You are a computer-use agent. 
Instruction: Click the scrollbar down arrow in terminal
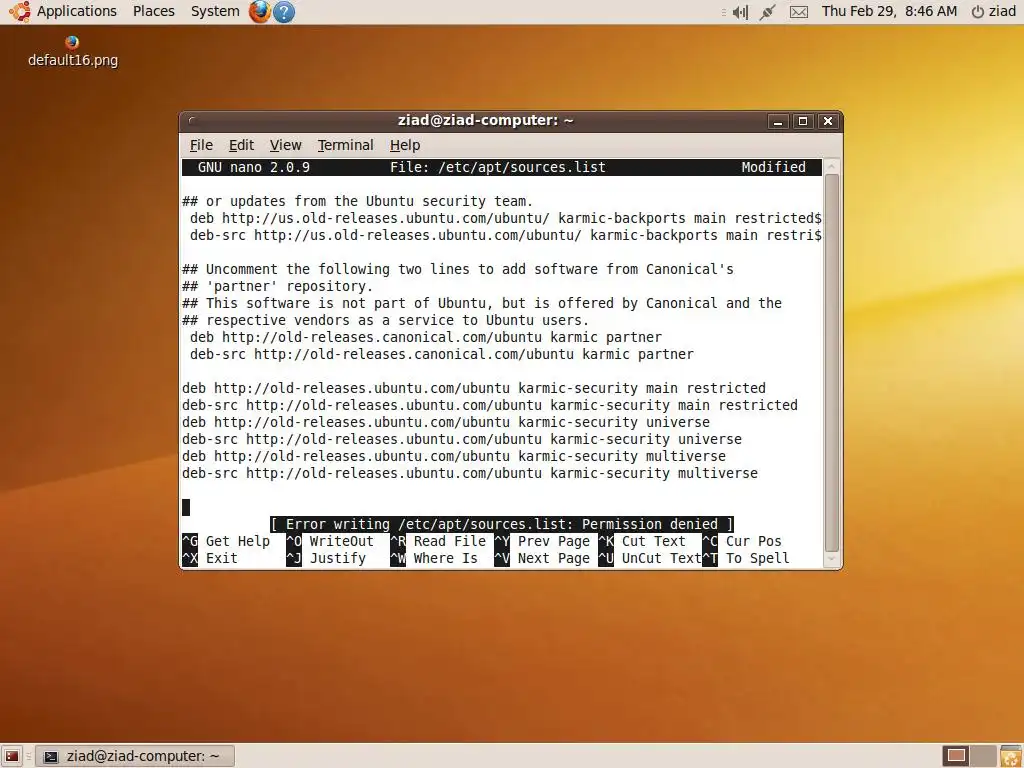[x=831, y=559]
